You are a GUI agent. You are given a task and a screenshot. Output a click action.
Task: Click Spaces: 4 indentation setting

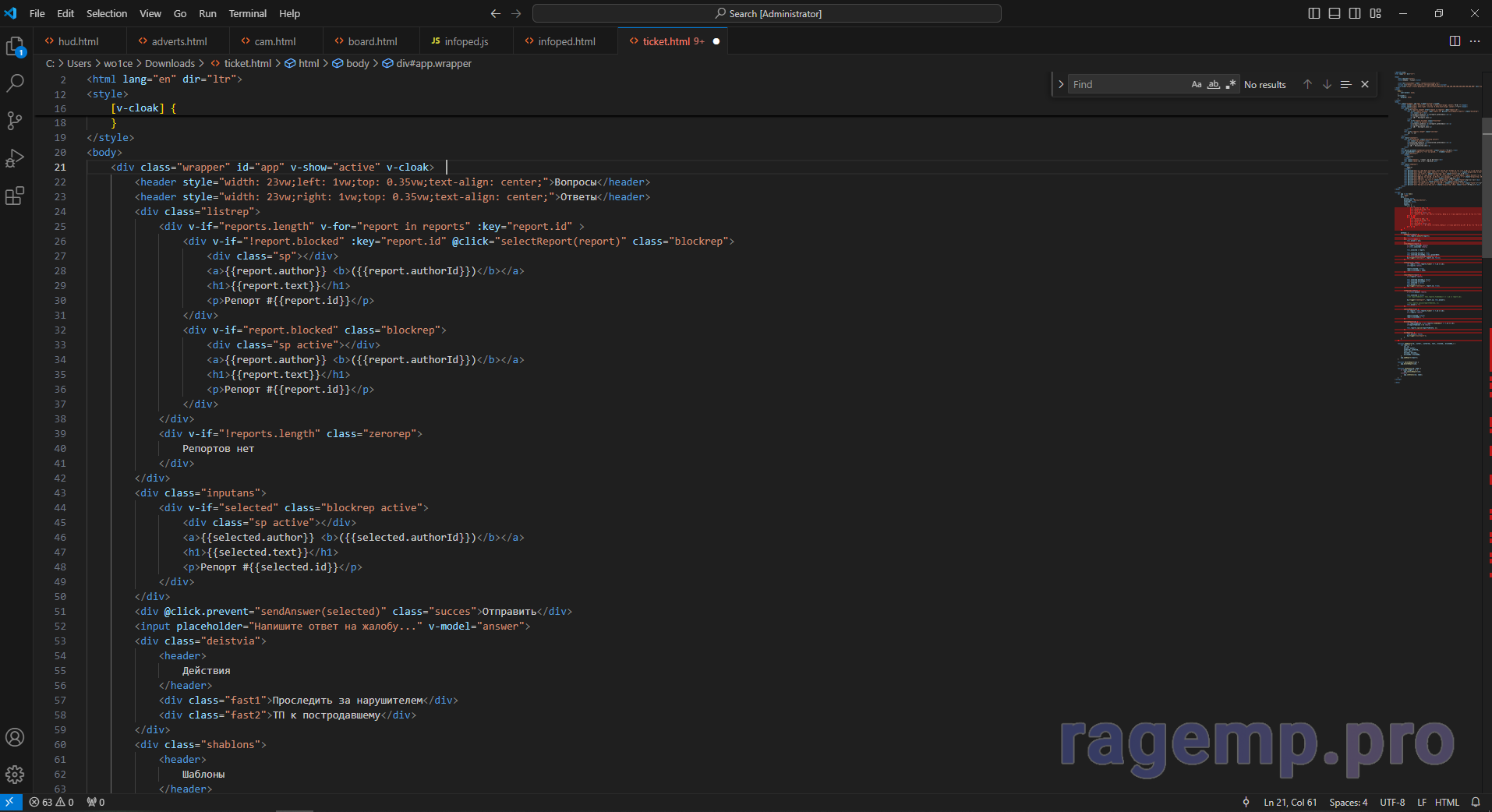(1348, 802)
